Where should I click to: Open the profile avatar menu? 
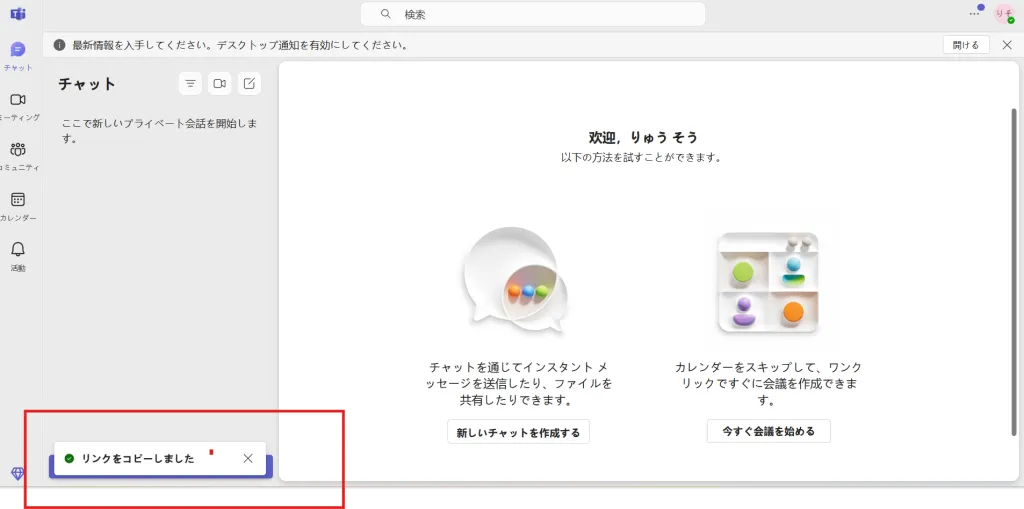pos(1004,14)
